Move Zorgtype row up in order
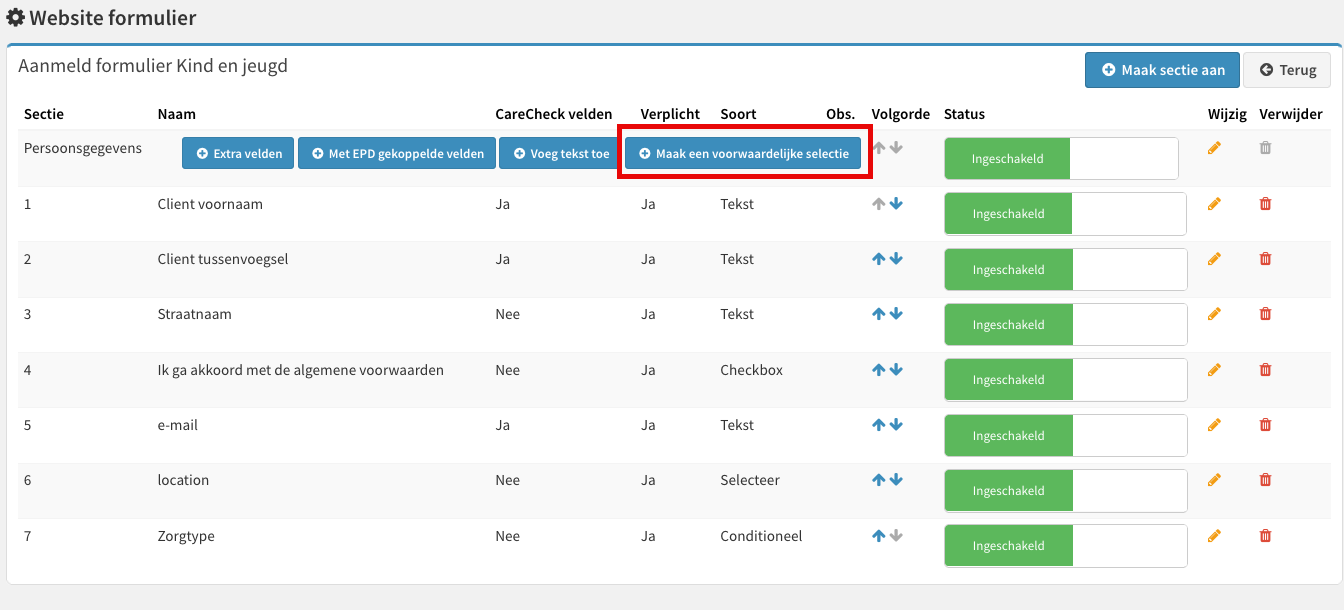 point(878,536)
